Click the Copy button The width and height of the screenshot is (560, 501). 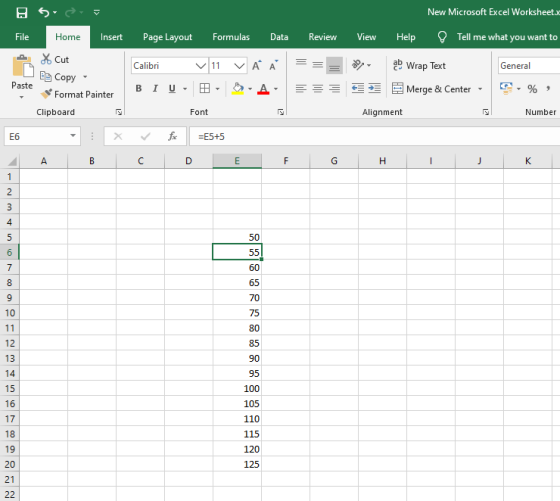[58, 77]
